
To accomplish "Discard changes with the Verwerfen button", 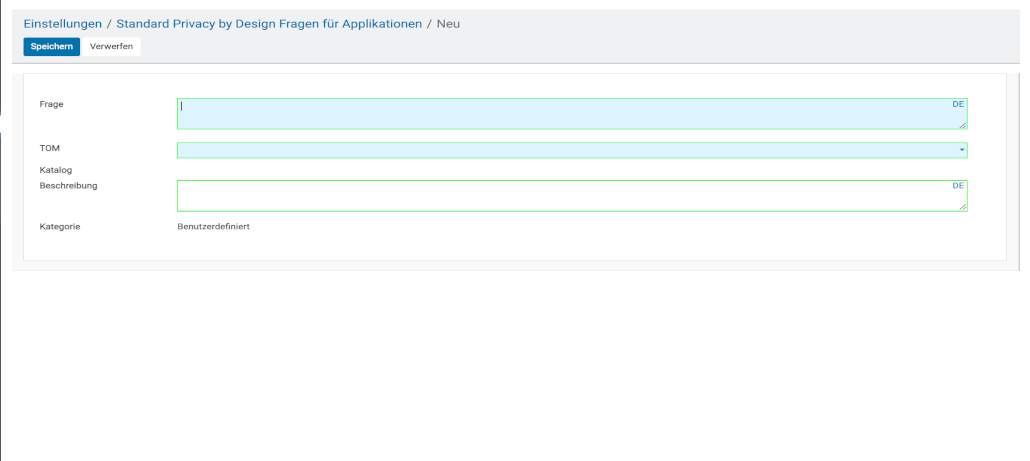I will click(x=111, y=47).
